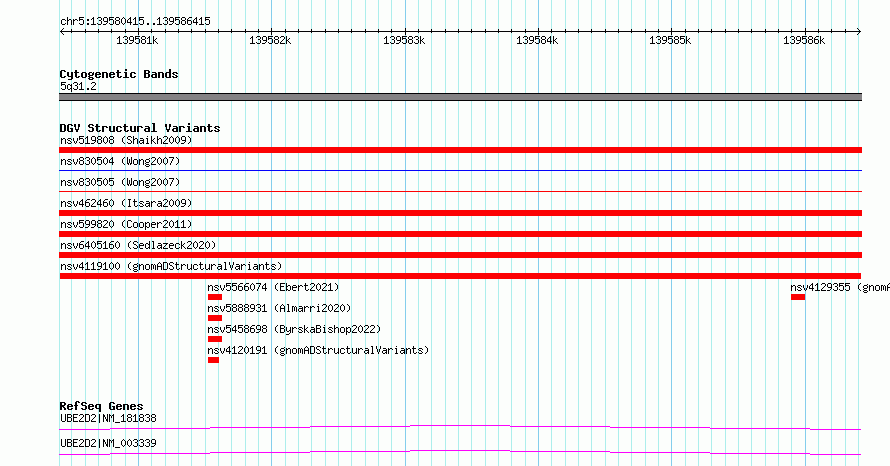Click the thick red bar under nsv4119100
The image size is (890, 466).
click(460, 276)
